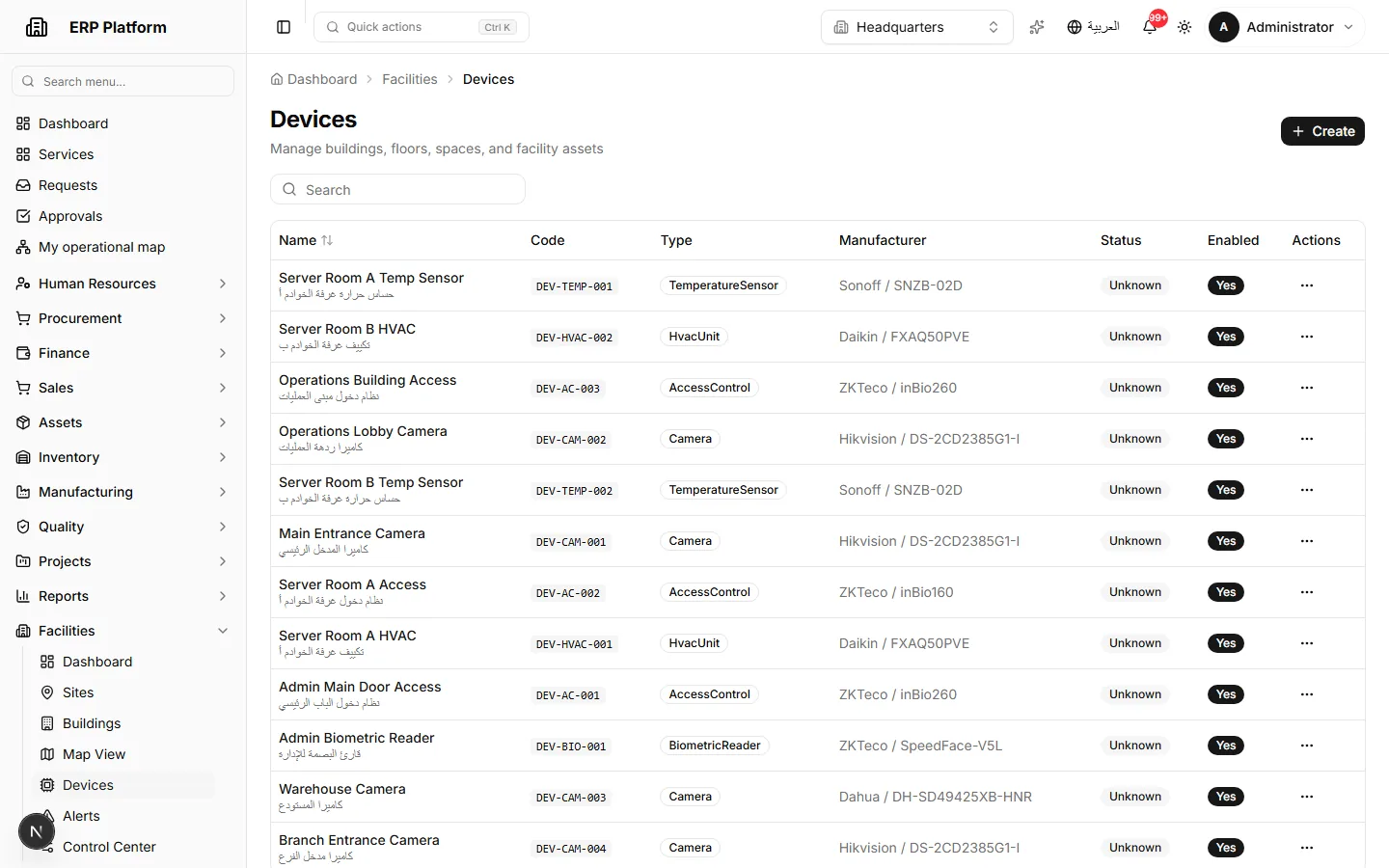This screenshot has height=868, width=1389.
Task: Open actions menu for Warehouse Camera
Action: tap(1307, 797)
